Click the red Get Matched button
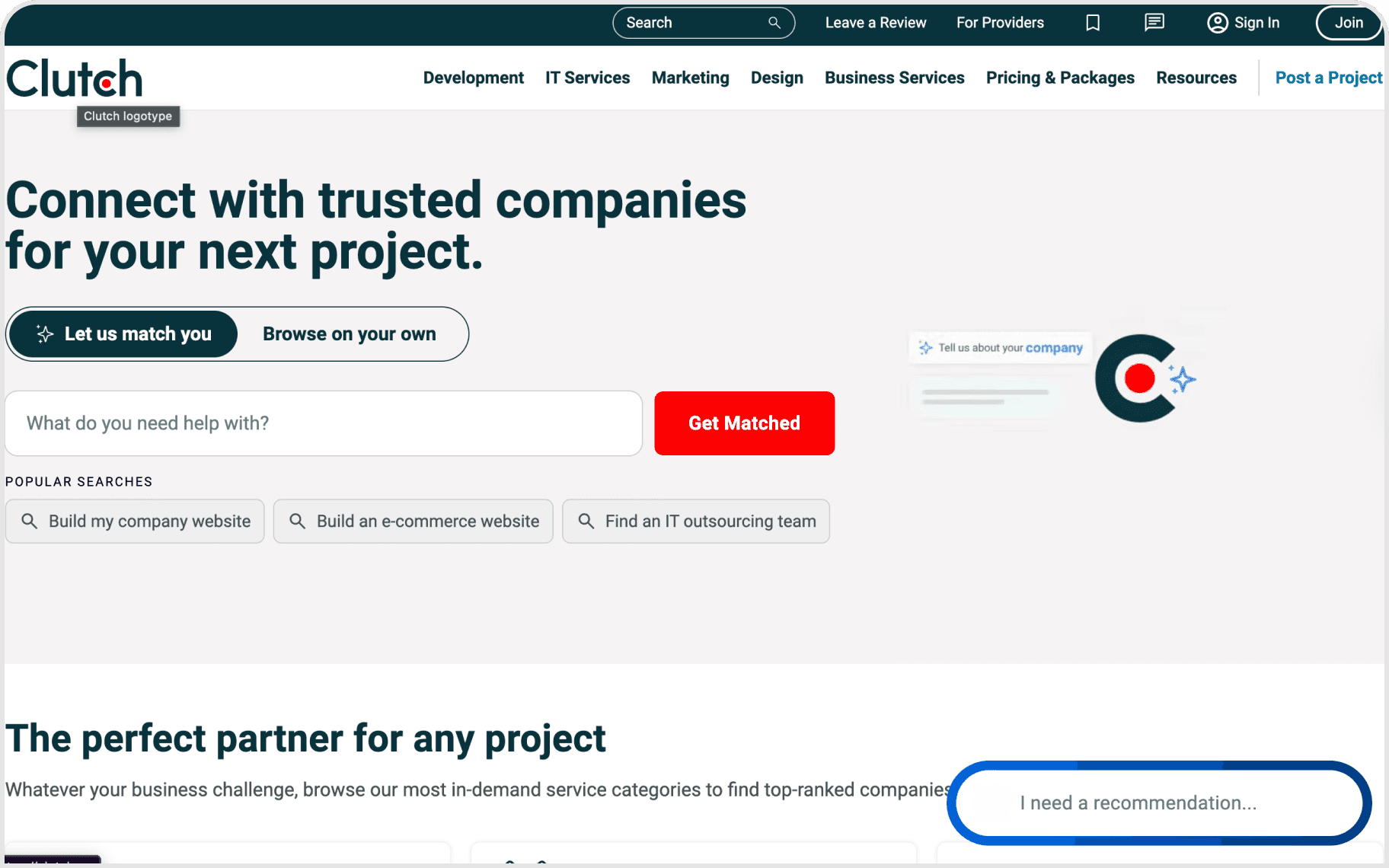This screenshot has height=868, width=1389. tap(745, 423)
